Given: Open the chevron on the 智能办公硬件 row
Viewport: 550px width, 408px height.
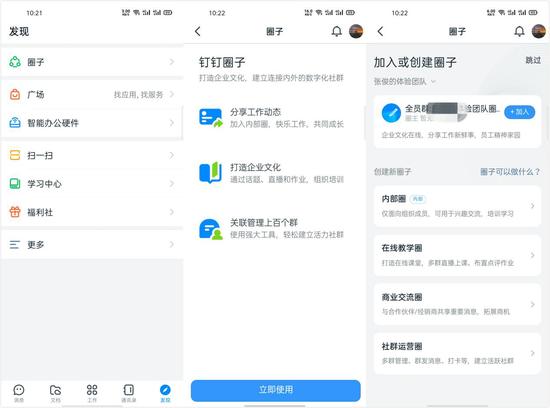Looking at the screenshot, I should point(172,123).
